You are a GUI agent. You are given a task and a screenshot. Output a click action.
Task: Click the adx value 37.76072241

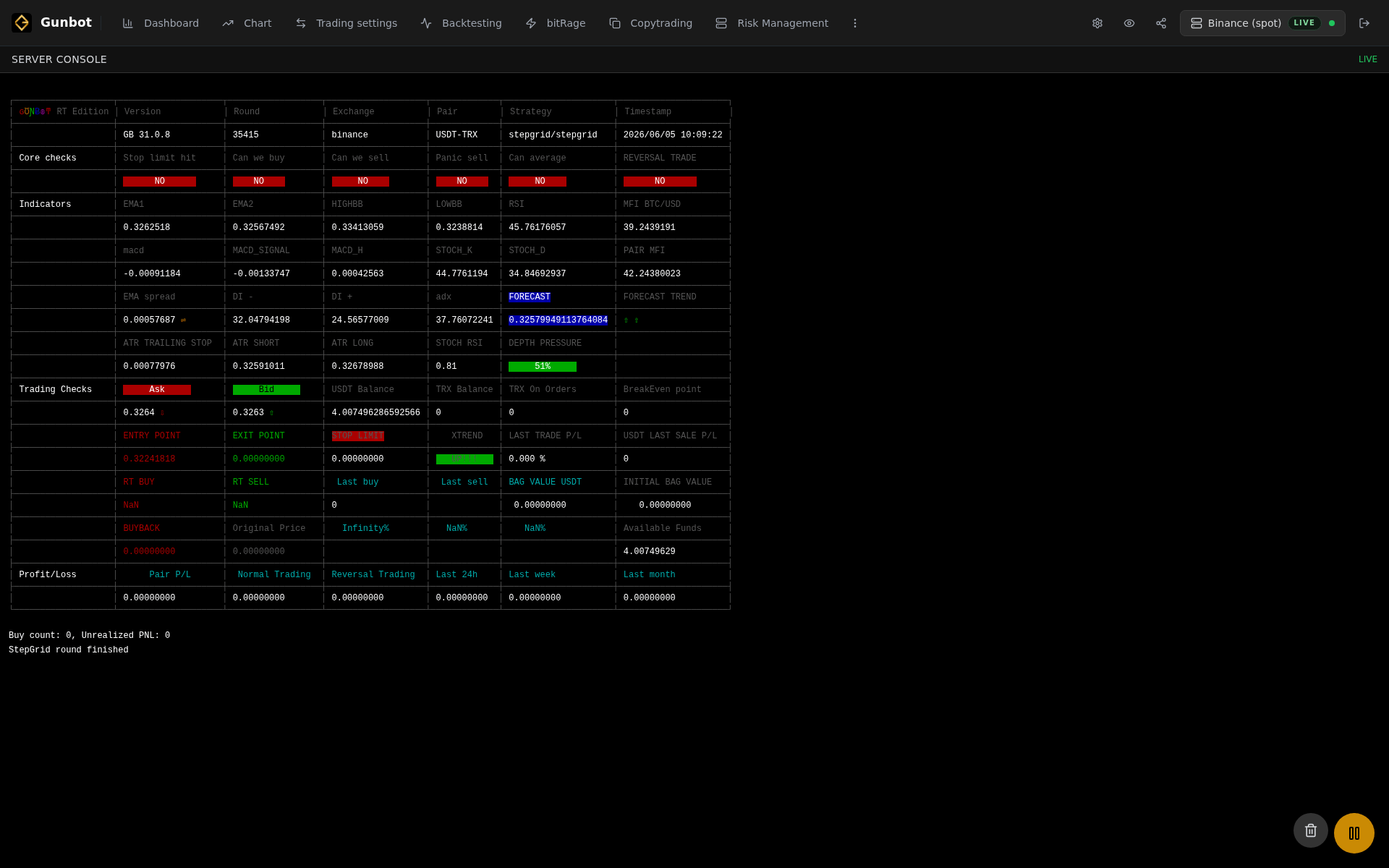click(x=464, y=320)
